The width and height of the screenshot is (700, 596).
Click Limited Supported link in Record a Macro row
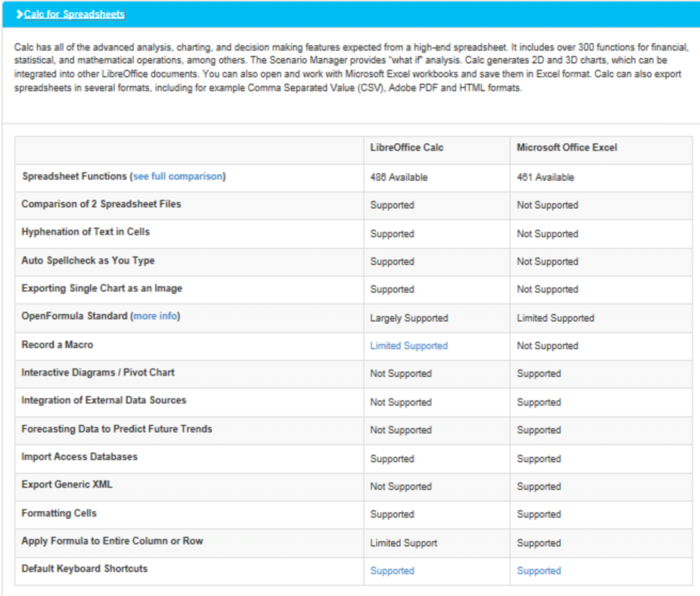coord(408,346)
